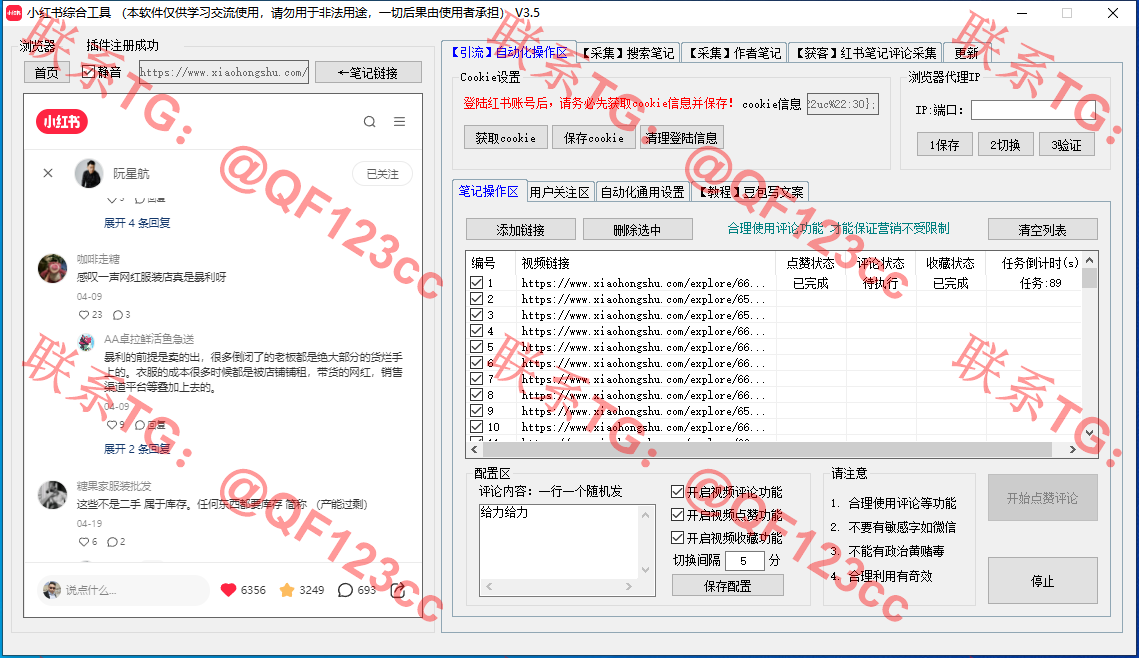Uncheck the checkbox for list row 10

[477, 426]
